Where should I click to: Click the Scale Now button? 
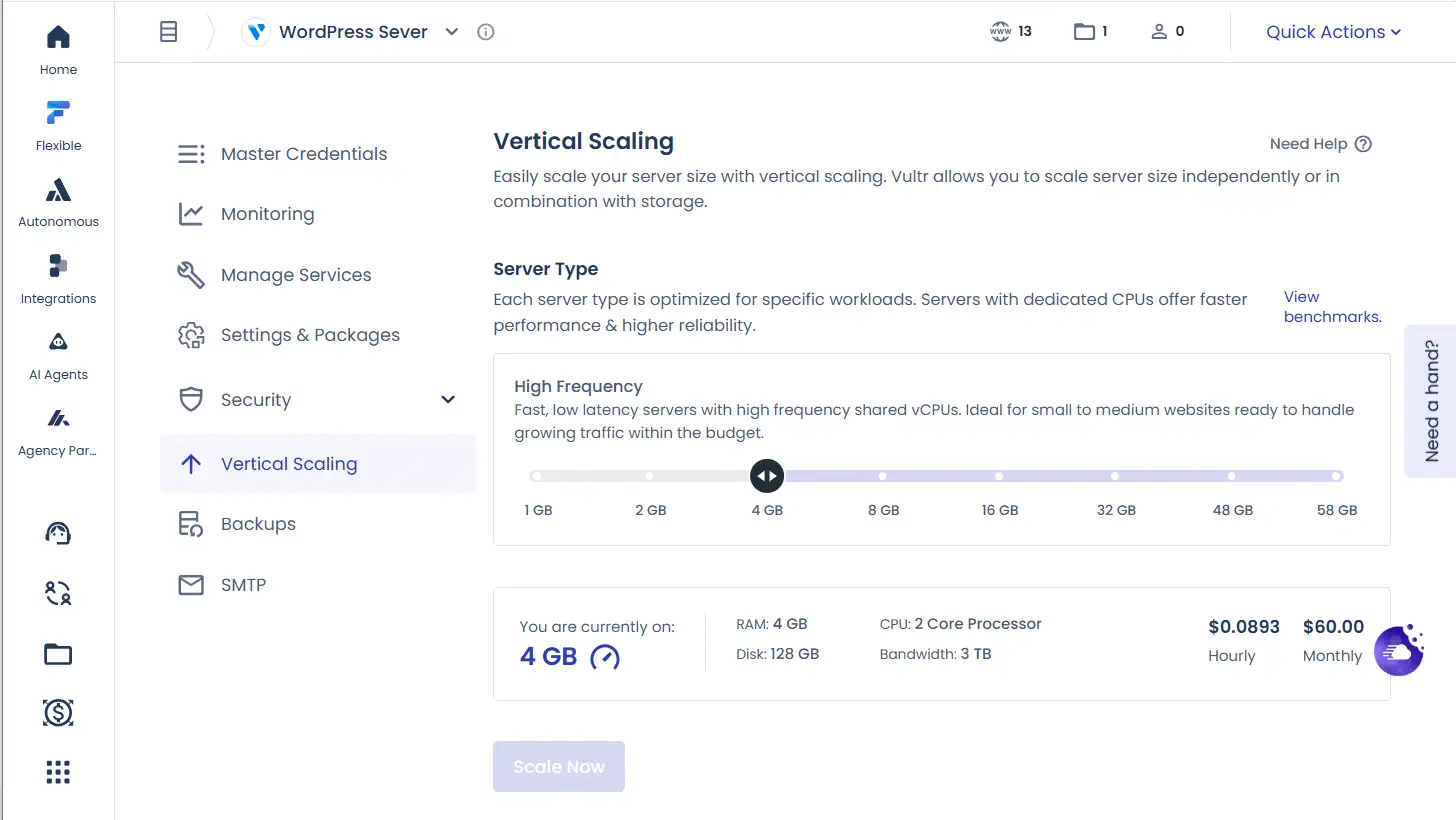pyautogui.click(x=559, y=767)
